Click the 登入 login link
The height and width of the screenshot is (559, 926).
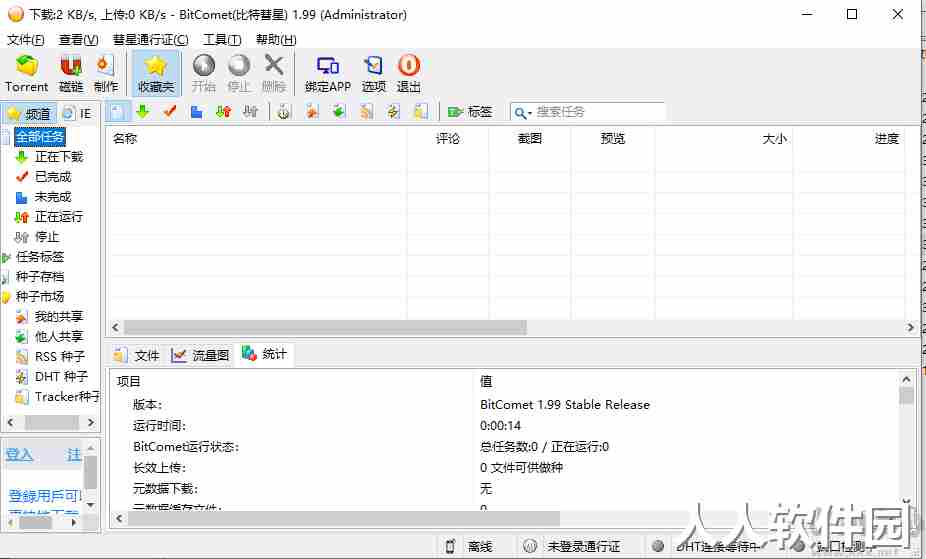tap(19, 455)
